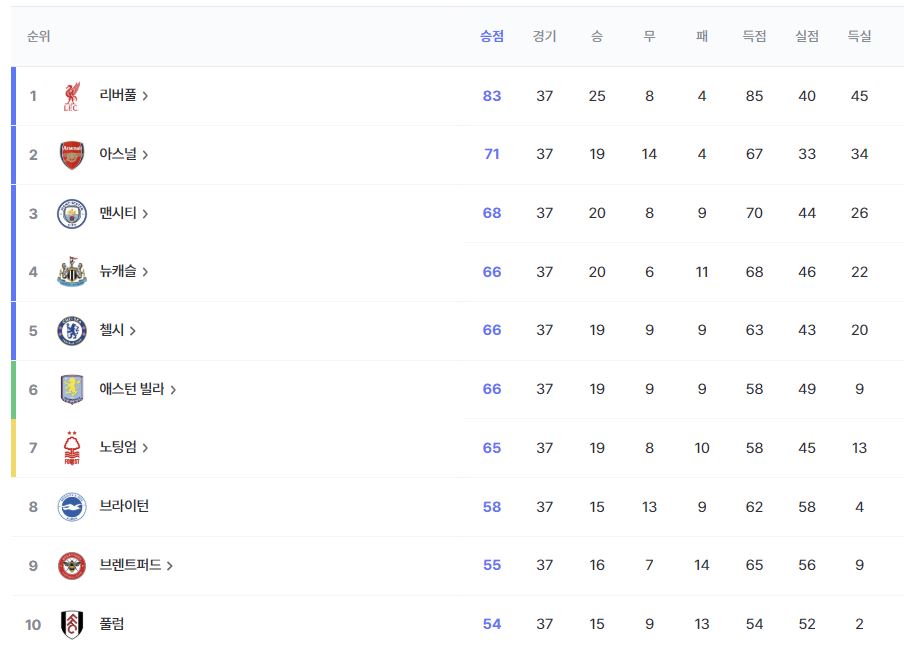Sort by 승점 column header
This screenshot has height=653, width=904.
[x=492, y=36]
